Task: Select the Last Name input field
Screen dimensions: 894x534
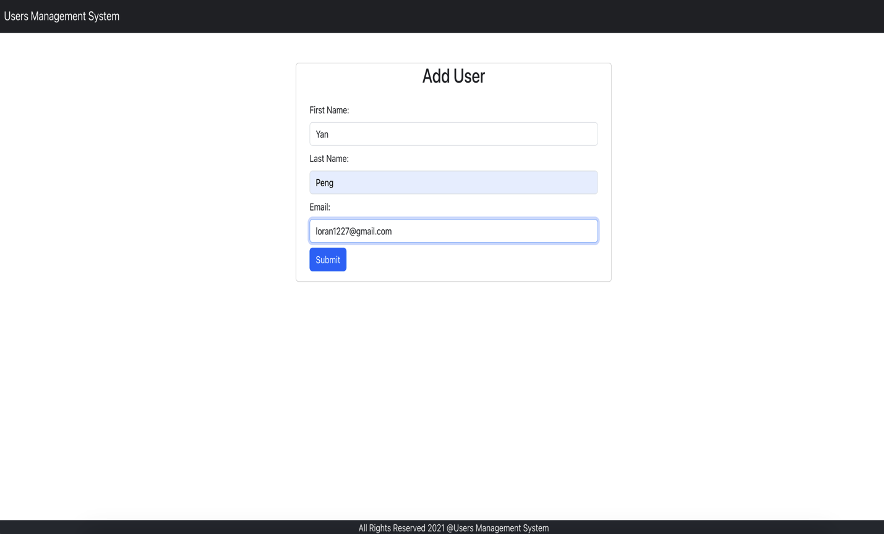Action: click(453, 183)
